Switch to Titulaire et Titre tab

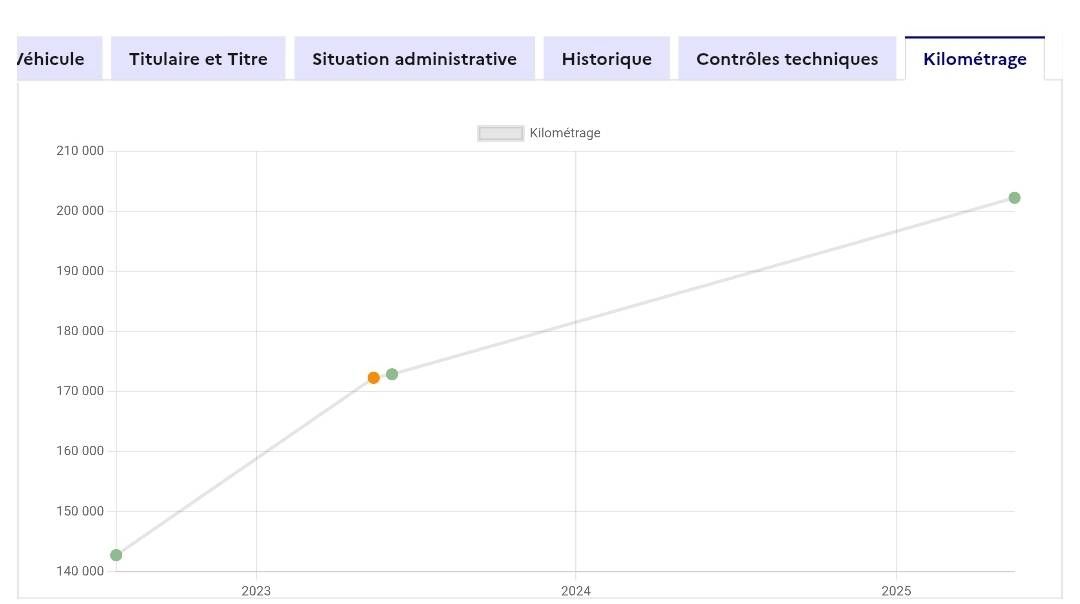pyautogui.click(x=198, y=59)
